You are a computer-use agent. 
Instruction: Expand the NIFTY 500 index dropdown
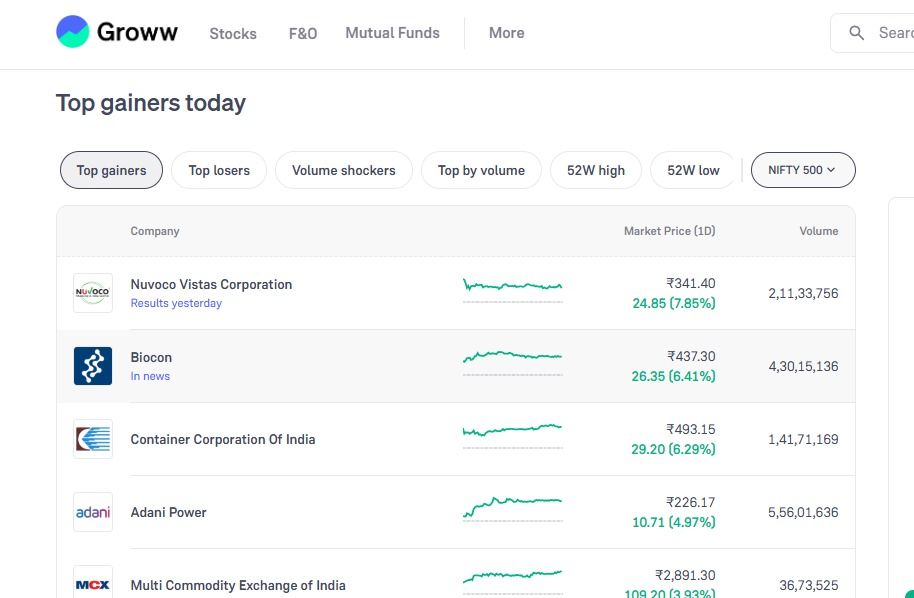pos(803,170)
